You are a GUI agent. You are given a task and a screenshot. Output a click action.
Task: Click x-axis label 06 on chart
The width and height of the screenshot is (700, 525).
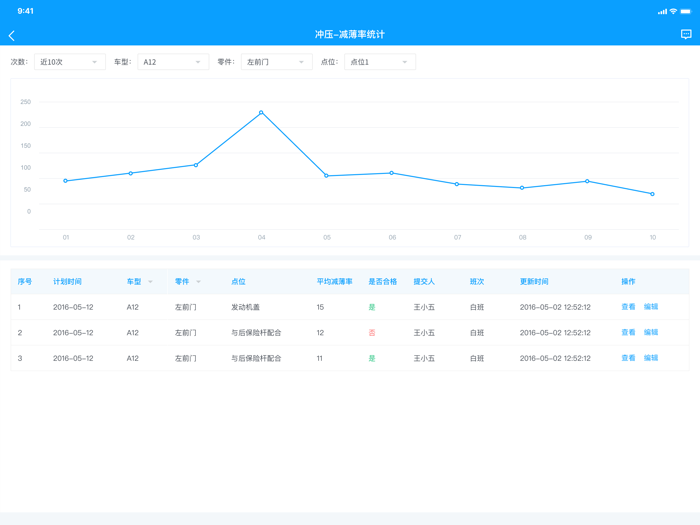[392, 238]
